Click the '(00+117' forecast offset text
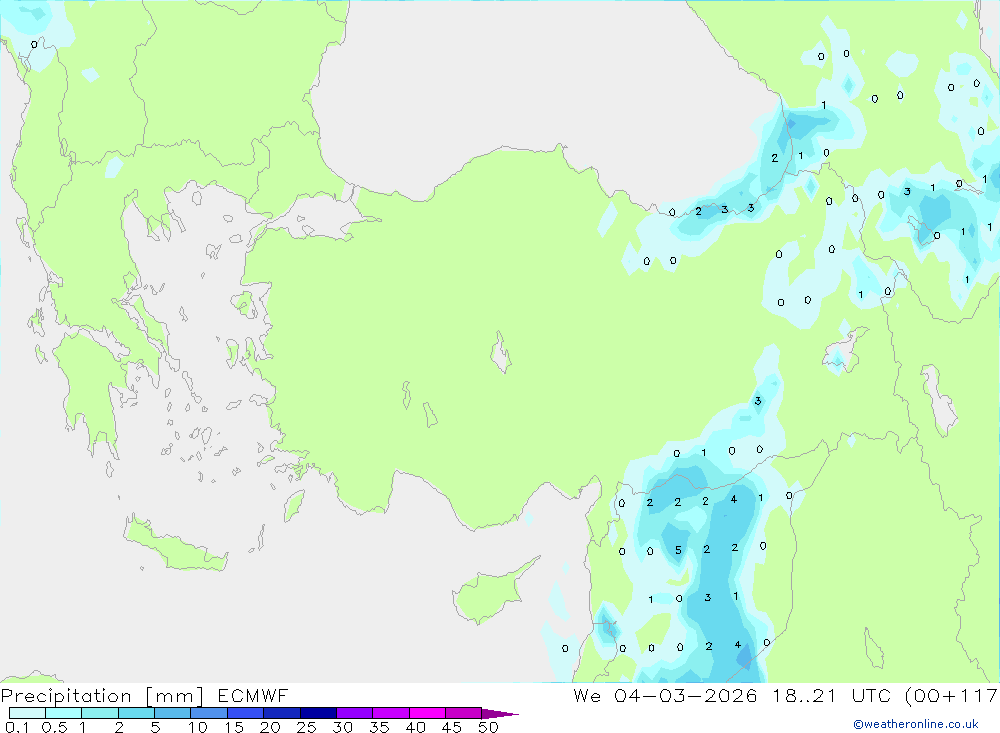The image size is (1000, 733). pos(952,695)
